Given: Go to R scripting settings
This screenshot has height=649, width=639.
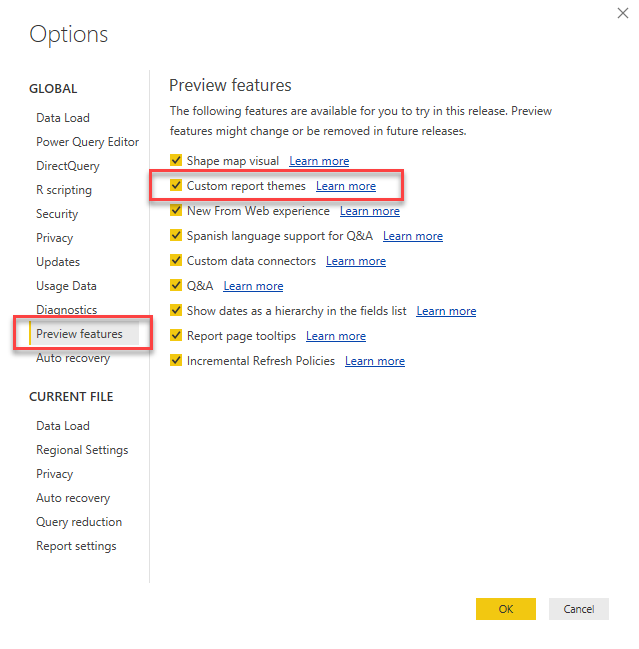Looking at the screenshot, I should (x=64, y=190).
